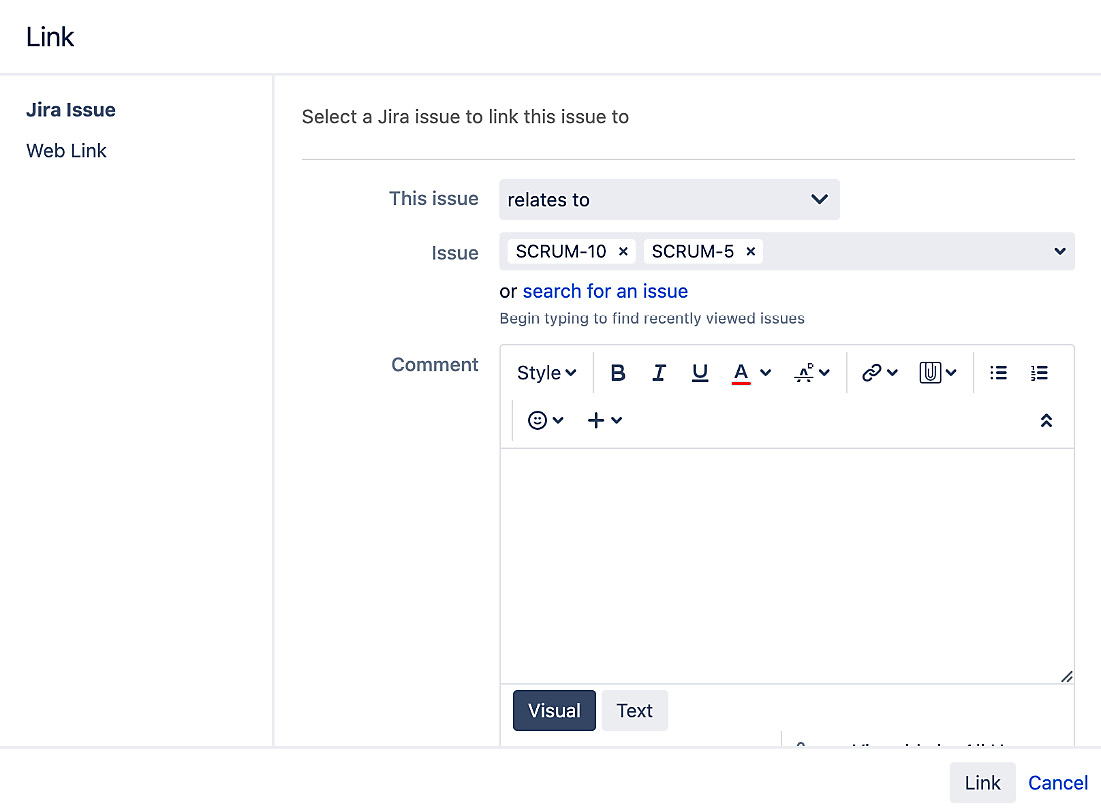
Task: Collapse the formatting toolbar
Action: 1046,420
